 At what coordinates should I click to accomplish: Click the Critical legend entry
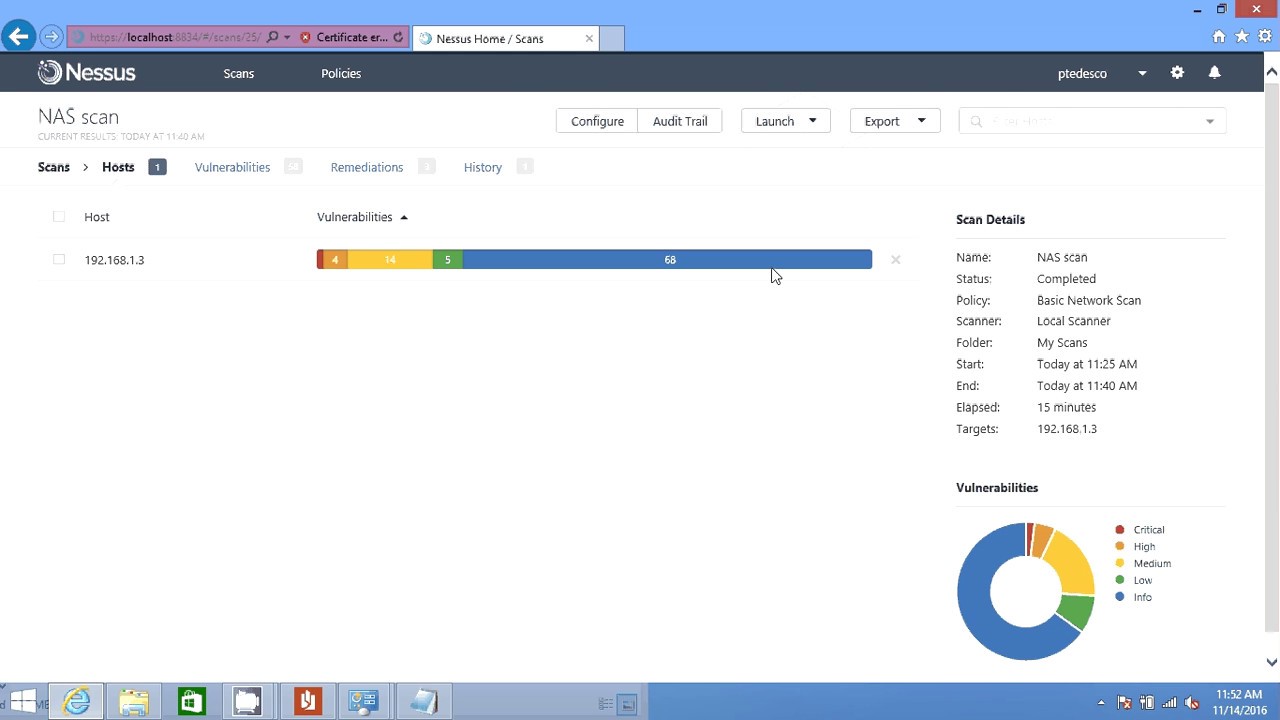(x=1140, y=530)
